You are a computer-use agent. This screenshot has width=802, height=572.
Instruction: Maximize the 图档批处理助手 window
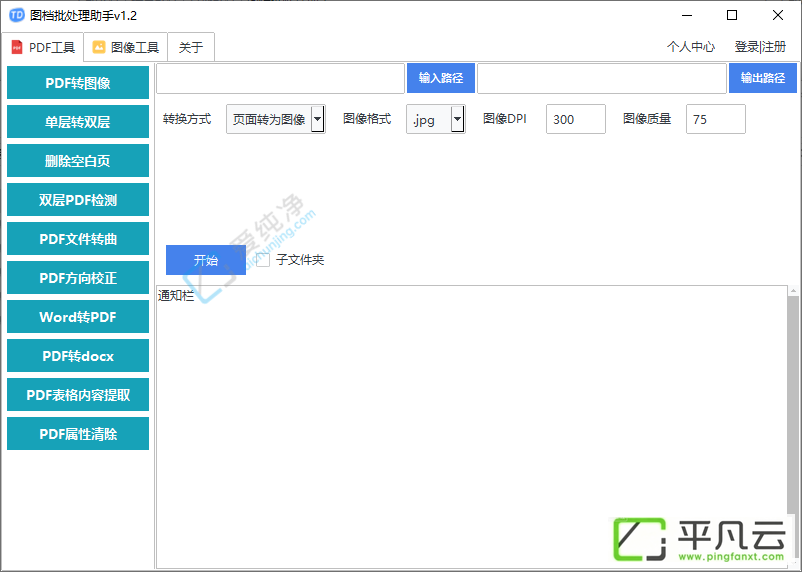point(732,15)
